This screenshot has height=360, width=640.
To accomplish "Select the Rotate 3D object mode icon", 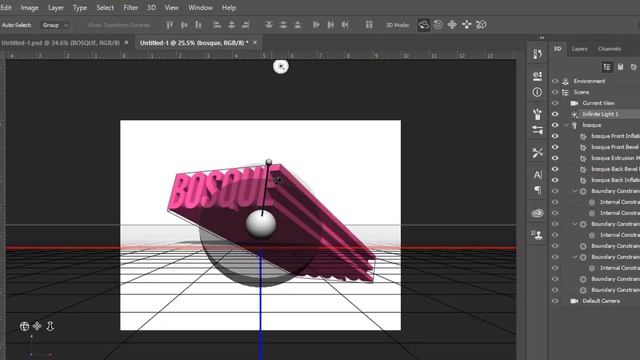I will 423,25.
